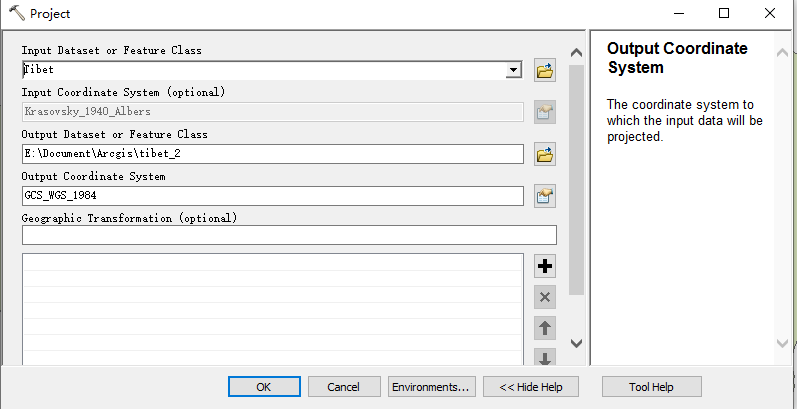
Task: Click the Output Dataset path field
Action: click(272, 154)
